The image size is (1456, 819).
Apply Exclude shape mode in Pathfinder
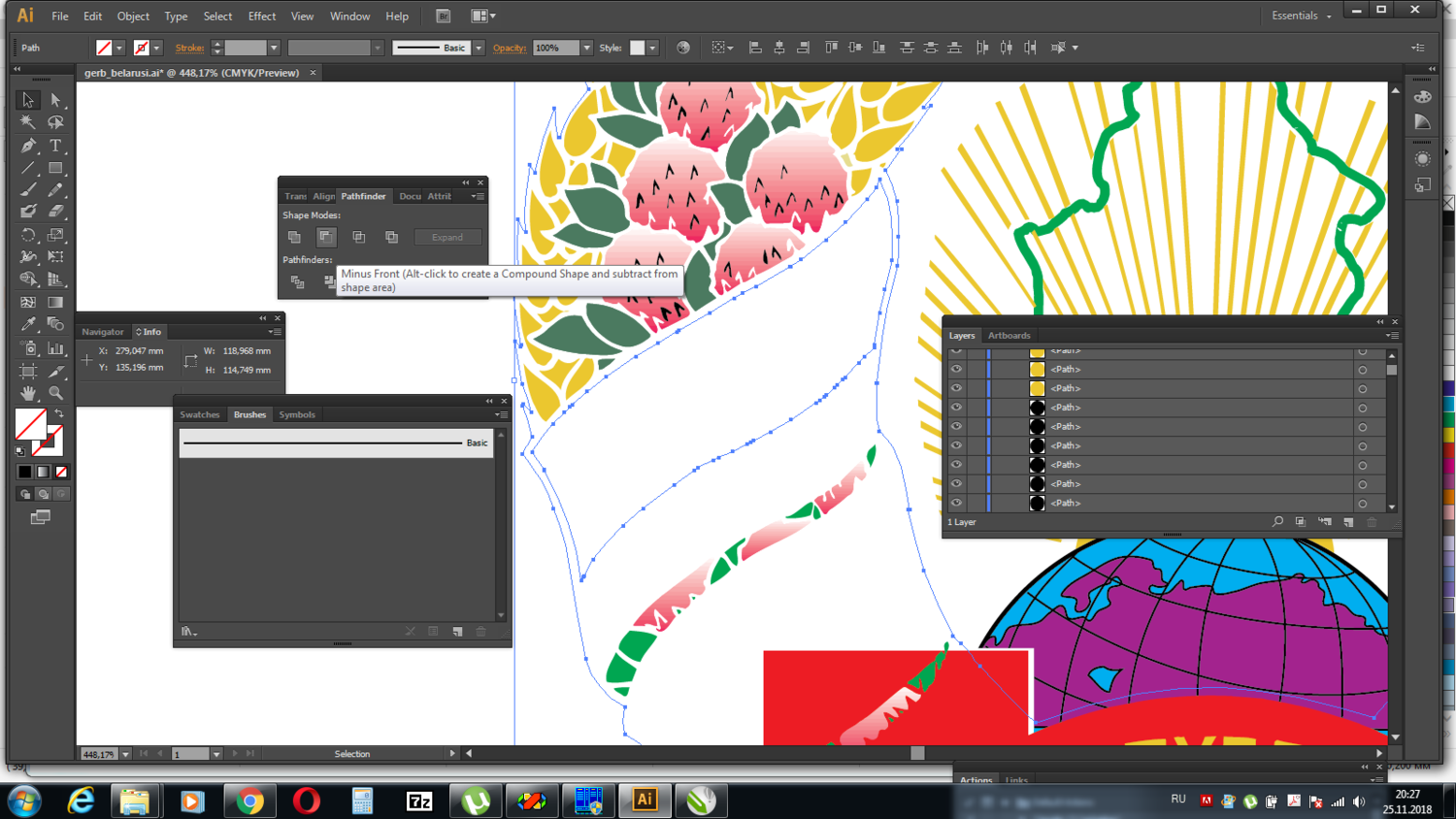pyautogui.click(x=391, y=237)
